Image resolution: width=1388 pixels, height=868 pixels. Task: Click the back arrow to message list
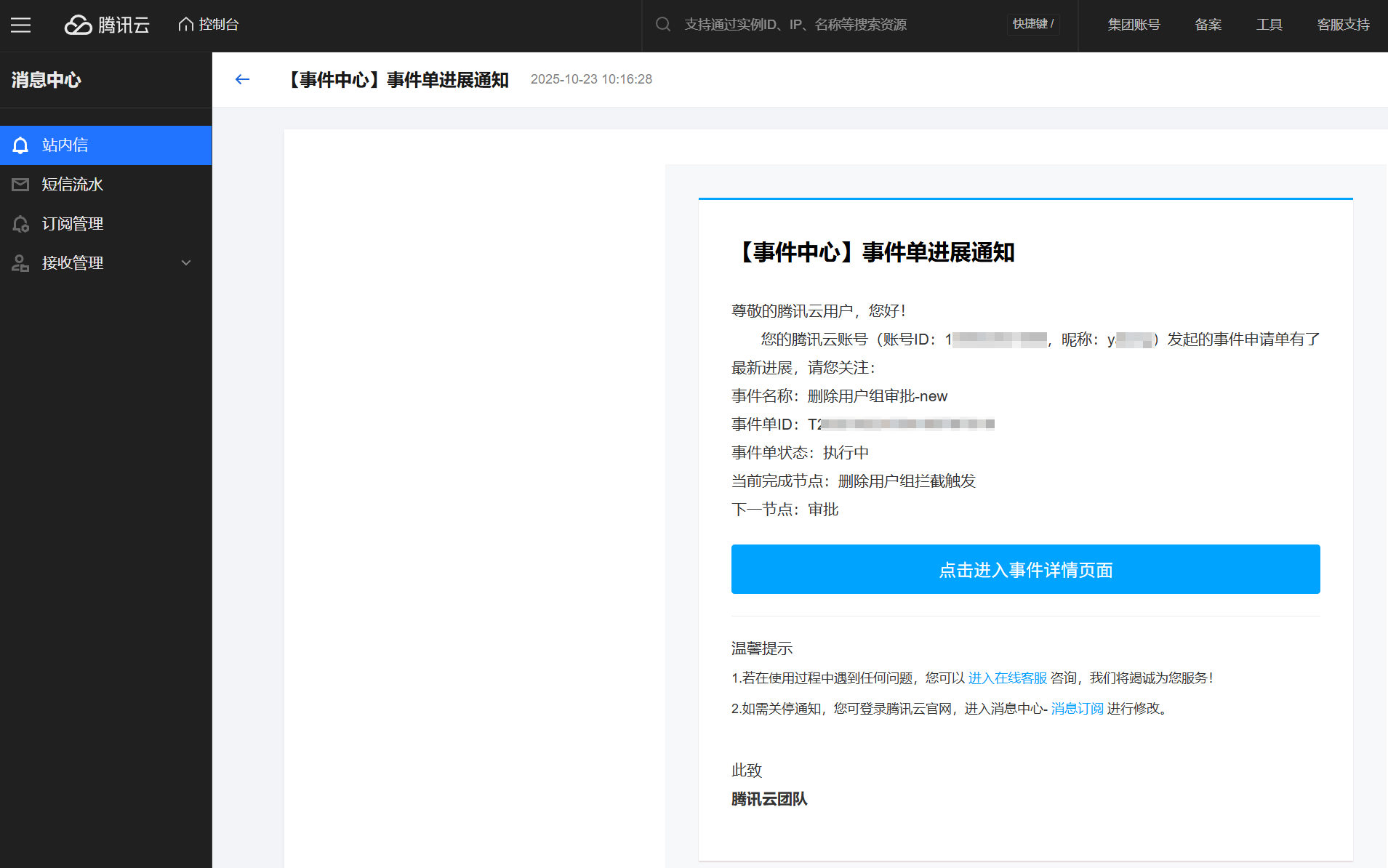click(x=242, y=79)
